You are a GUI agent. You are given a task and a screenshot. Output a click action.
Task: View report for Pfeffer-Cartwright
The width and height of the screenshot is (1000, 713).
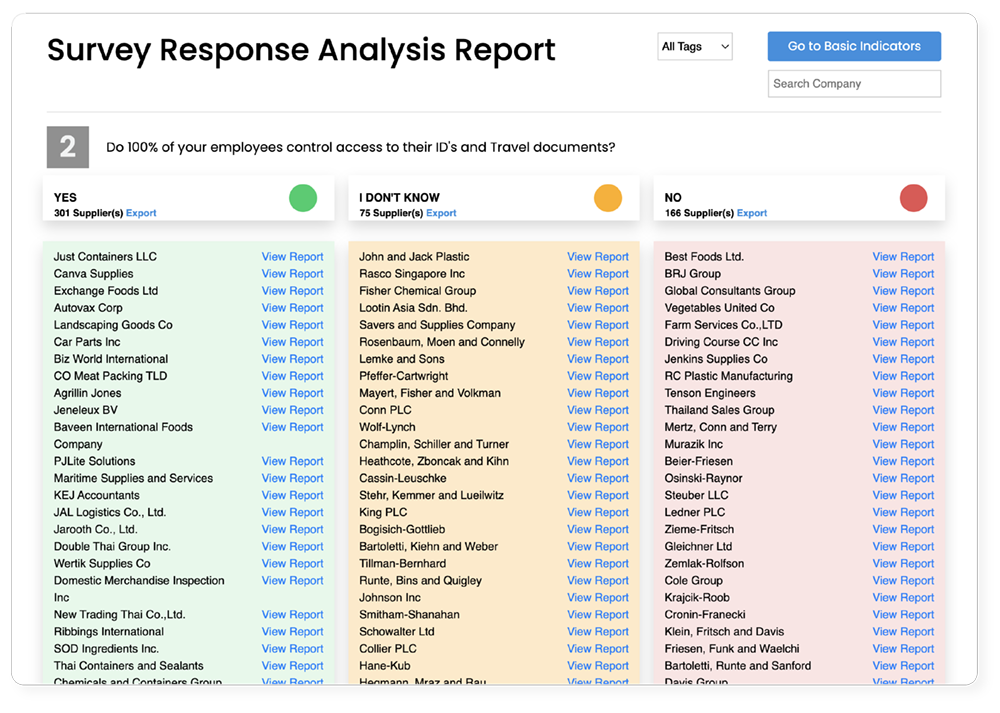(x=598, y=376)
